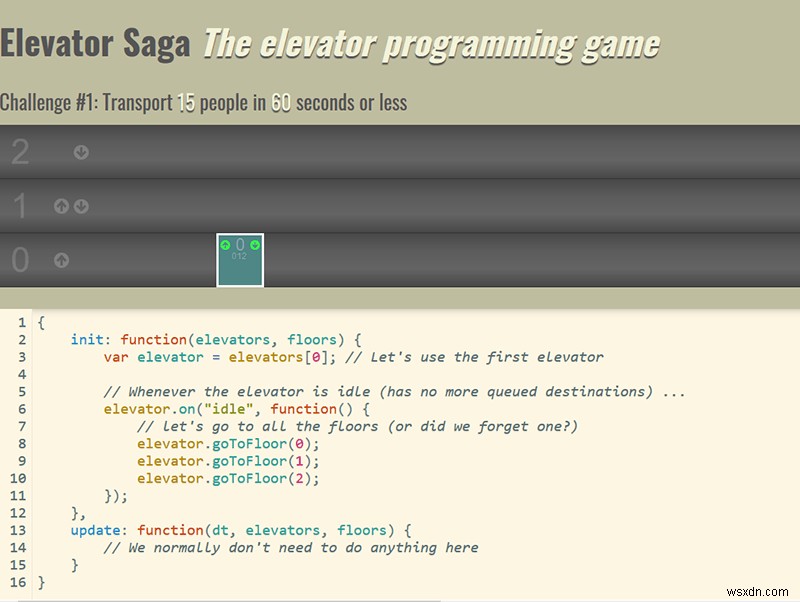Click the up call button on floor 0
Screen dimensions: 800x602
(62, 260)
